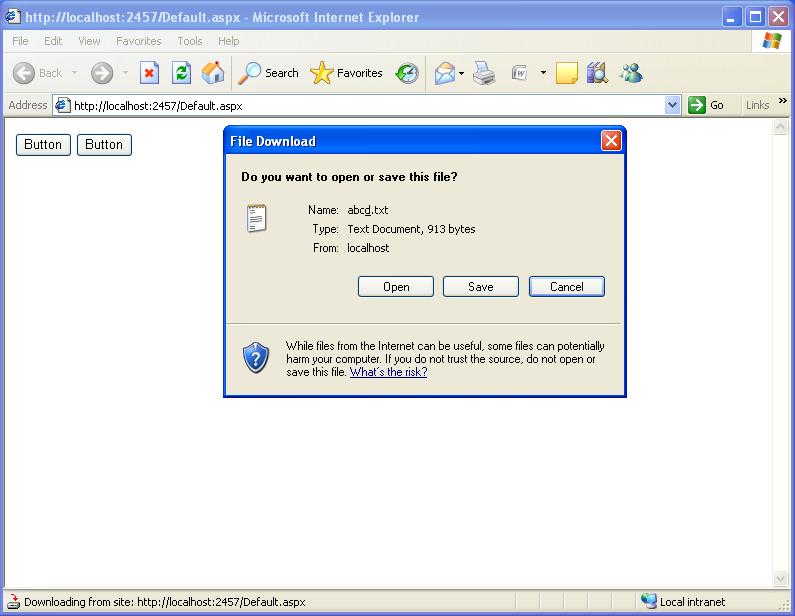Maximize the Internet Explorer window
This screenshot has width=795, height=616.
coord(755,17)
